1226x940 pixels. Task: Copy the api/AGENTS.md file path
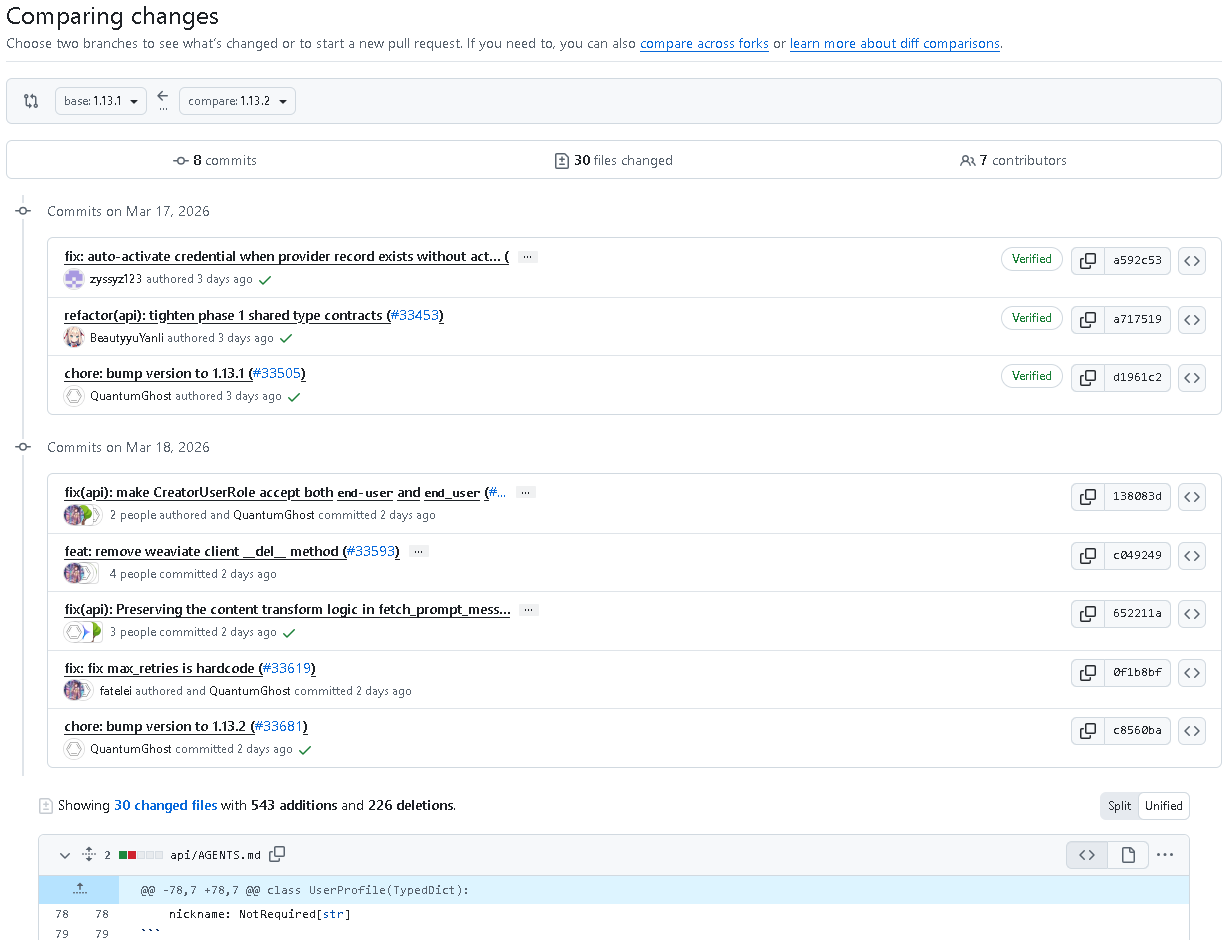click(278, 854)
